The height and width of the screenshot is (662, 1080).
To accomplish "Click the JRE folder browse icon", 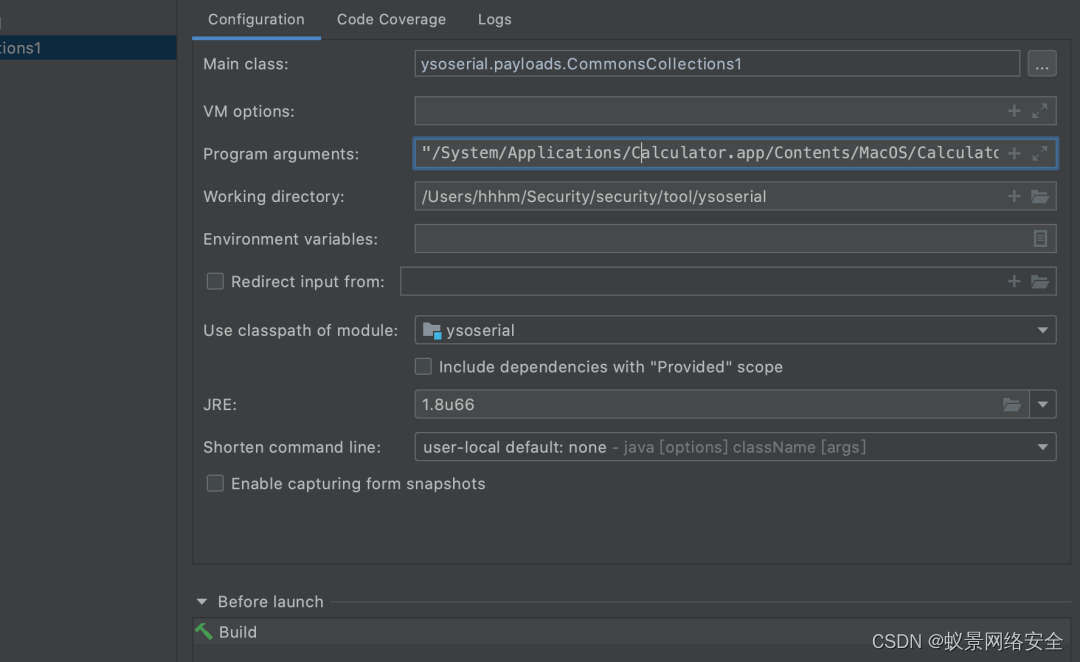I will [1012, 405].
